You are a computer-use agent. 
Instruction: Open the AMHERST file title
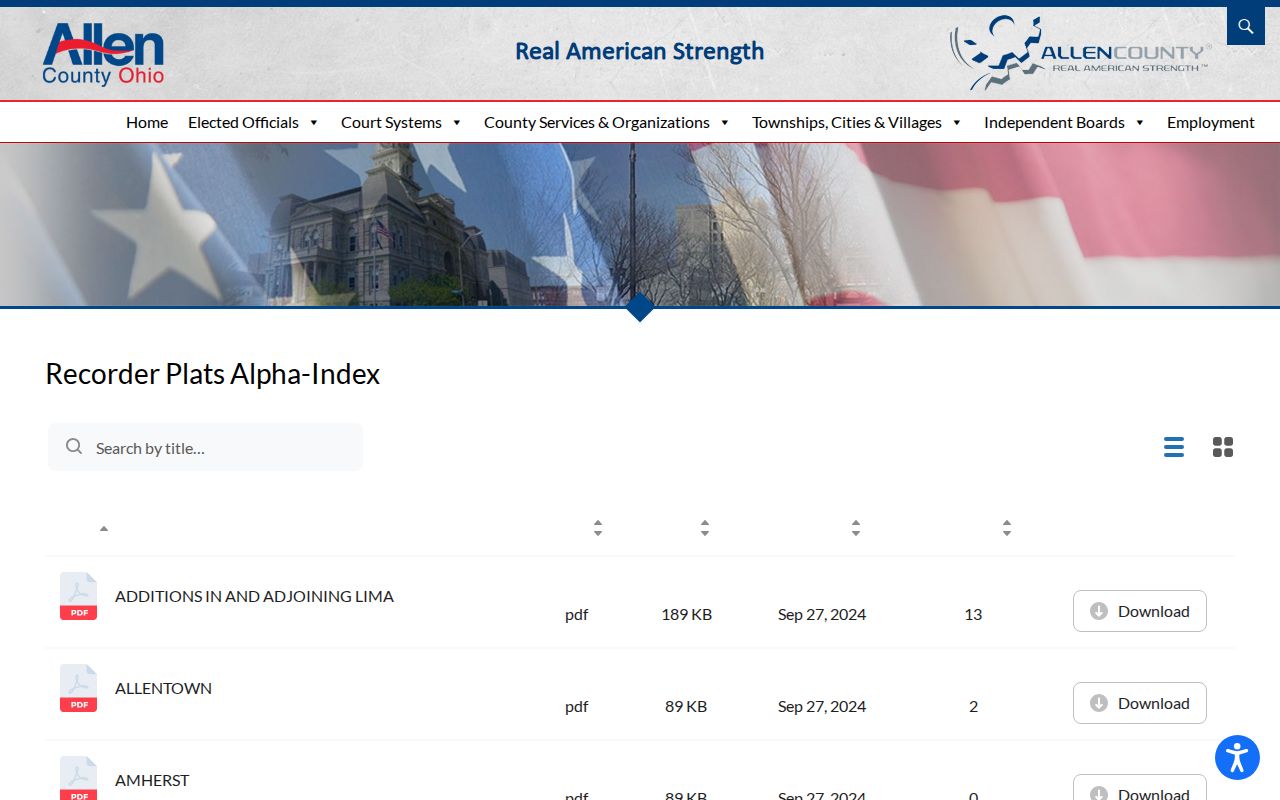[152, 780]
